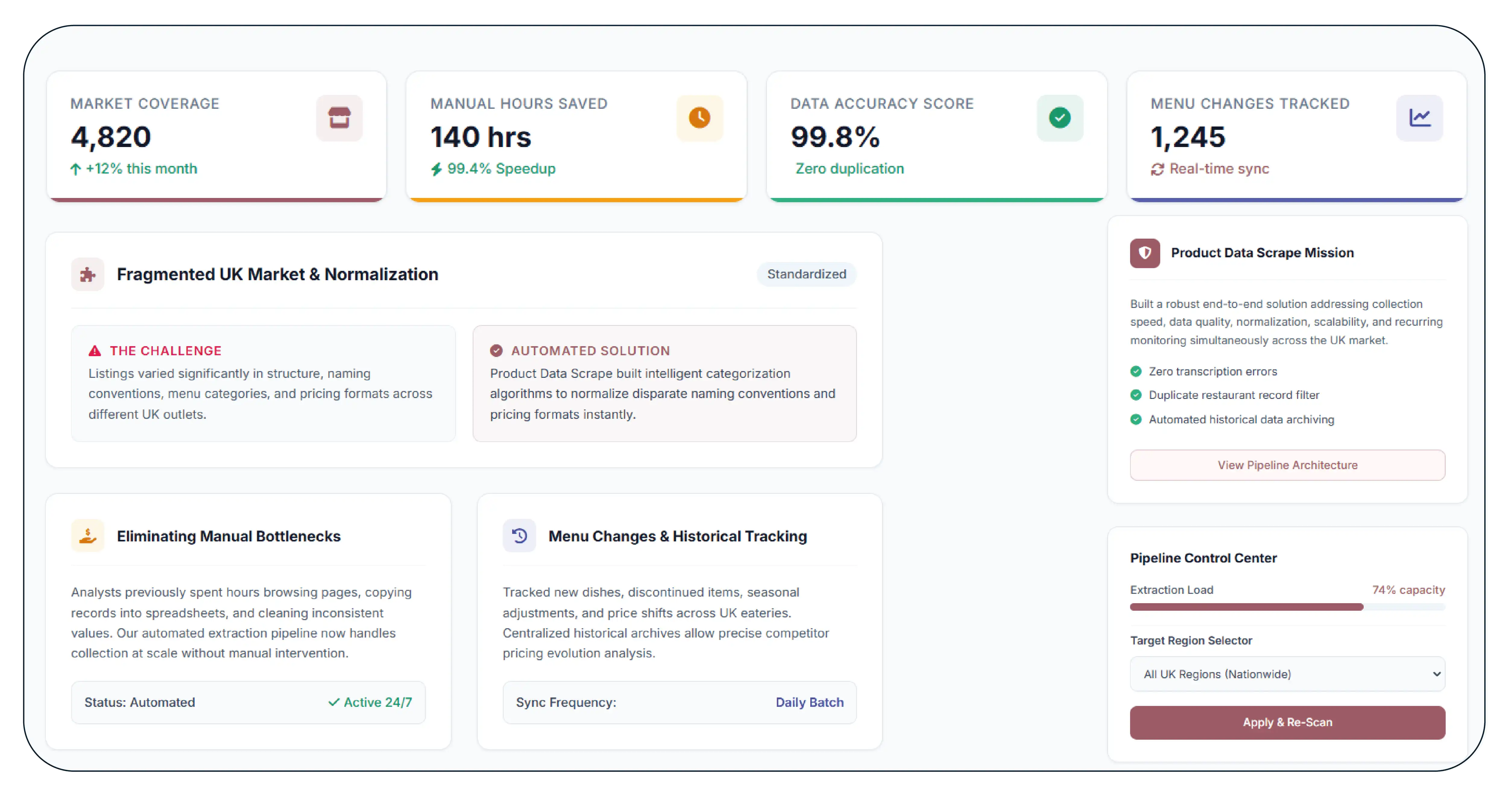Screen dimensions: 1512x796
Task: Click the 74% capacity label
Action: point(1408,590)
